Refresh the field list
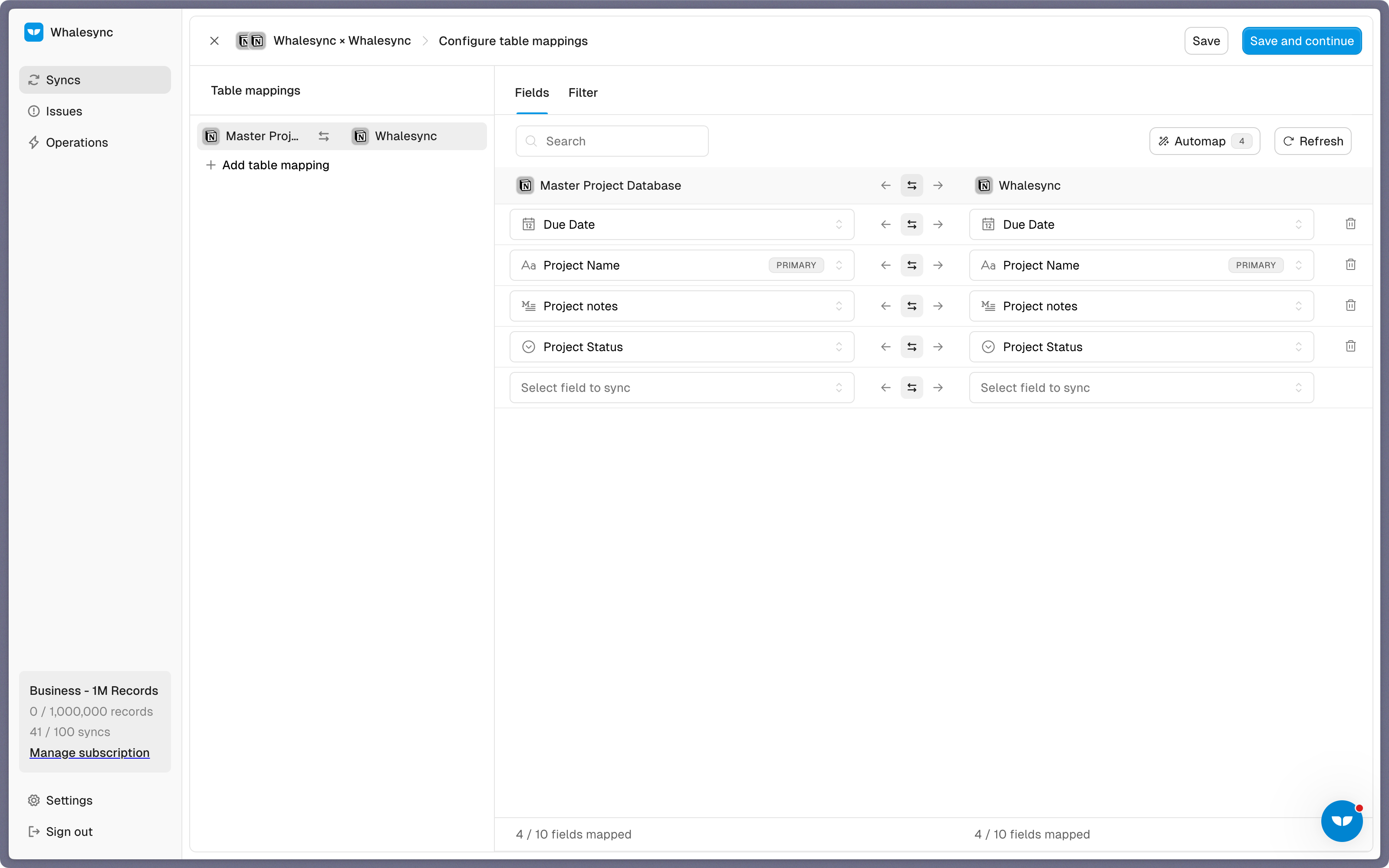Viewport: 1389px width, 868px height. point(1313,141)
